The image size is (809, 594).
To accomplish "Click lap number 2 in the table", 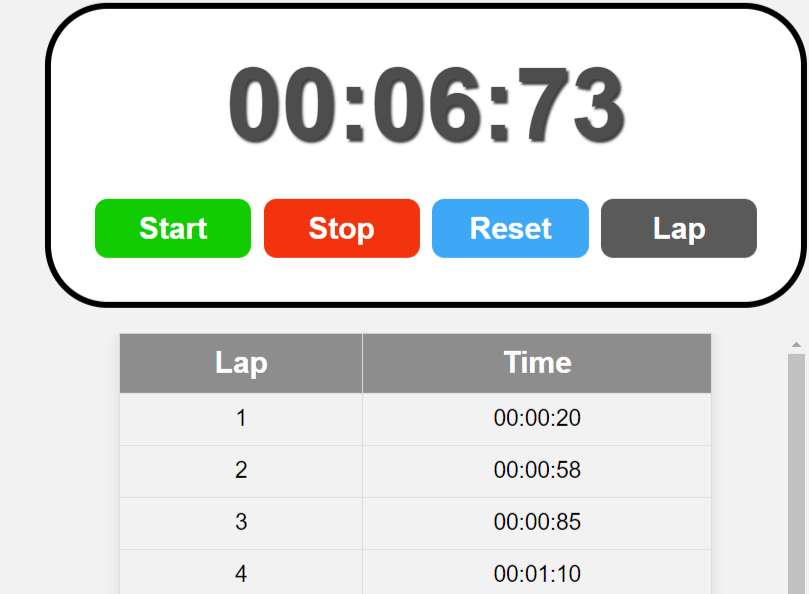I will [x=241, y=471].
